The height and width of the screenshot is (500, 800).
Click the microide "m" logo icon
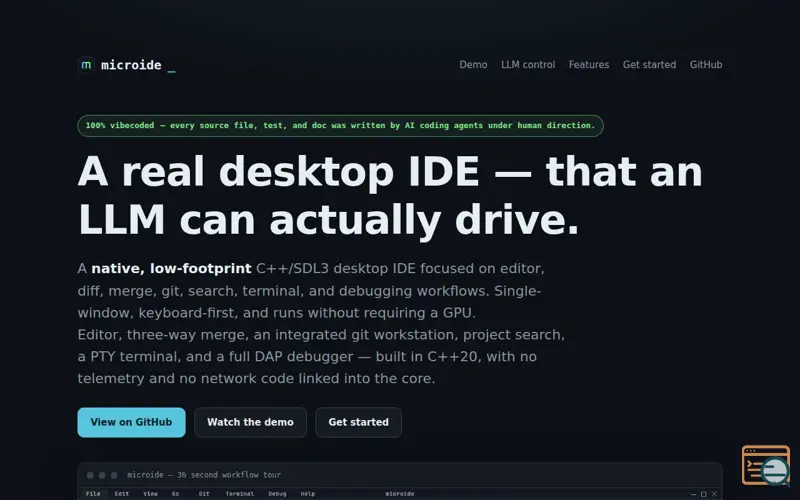(86, 65)
